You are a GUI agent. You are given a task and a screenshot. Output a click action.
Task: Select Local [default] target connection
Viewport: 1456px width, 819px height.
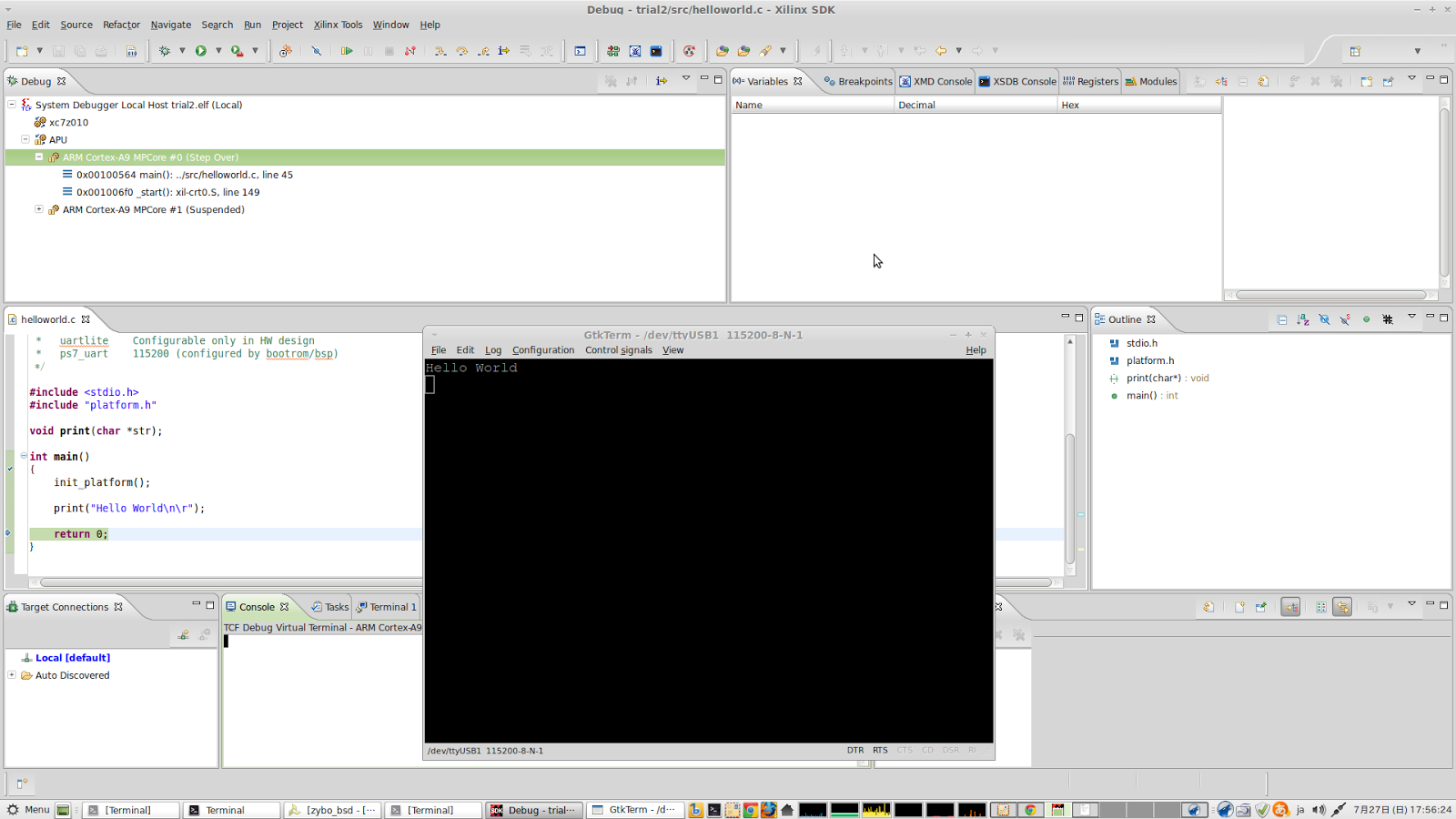(73, 658)
